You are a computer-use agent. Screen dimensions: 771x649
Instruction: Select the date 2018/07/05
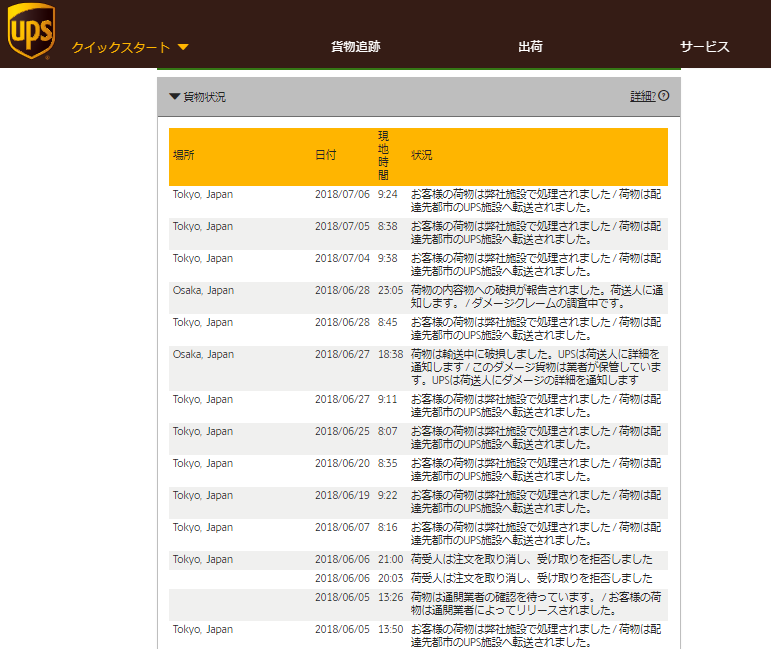tap(342, 226)
